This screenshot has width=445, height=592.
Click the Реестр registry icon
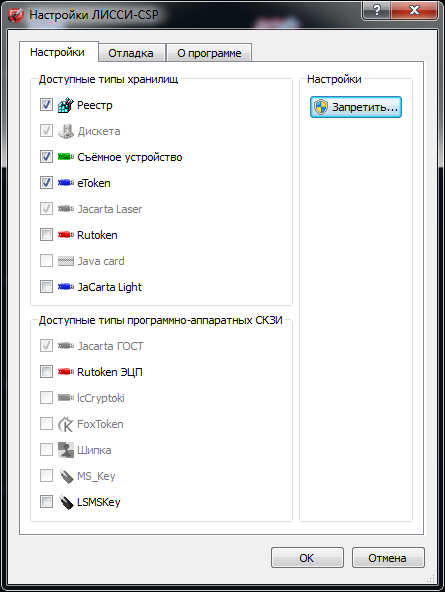tap(66, 105)
